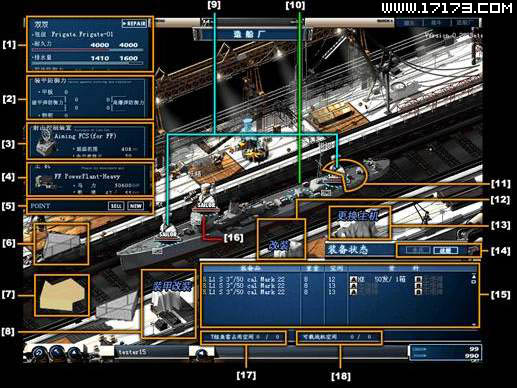Viewport: 517px width, 388px height.
Task: Click the circular refresh icon bottom-left
Action: point(40,353)
